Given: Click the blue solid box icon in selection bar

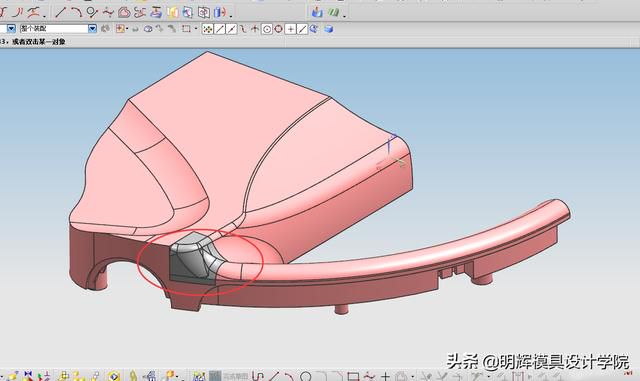Looking at the screenshot, I should tap(329, 29).
